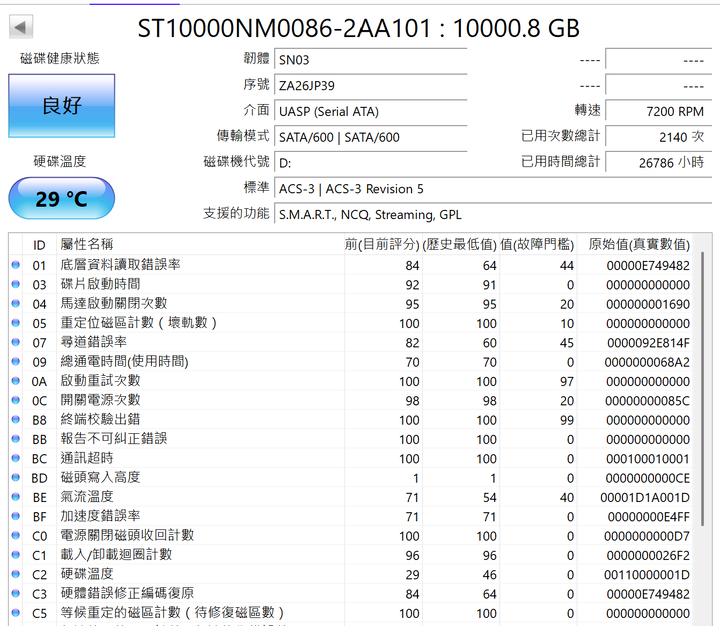Click the status dot for attribute 0C

coord(16,400)
